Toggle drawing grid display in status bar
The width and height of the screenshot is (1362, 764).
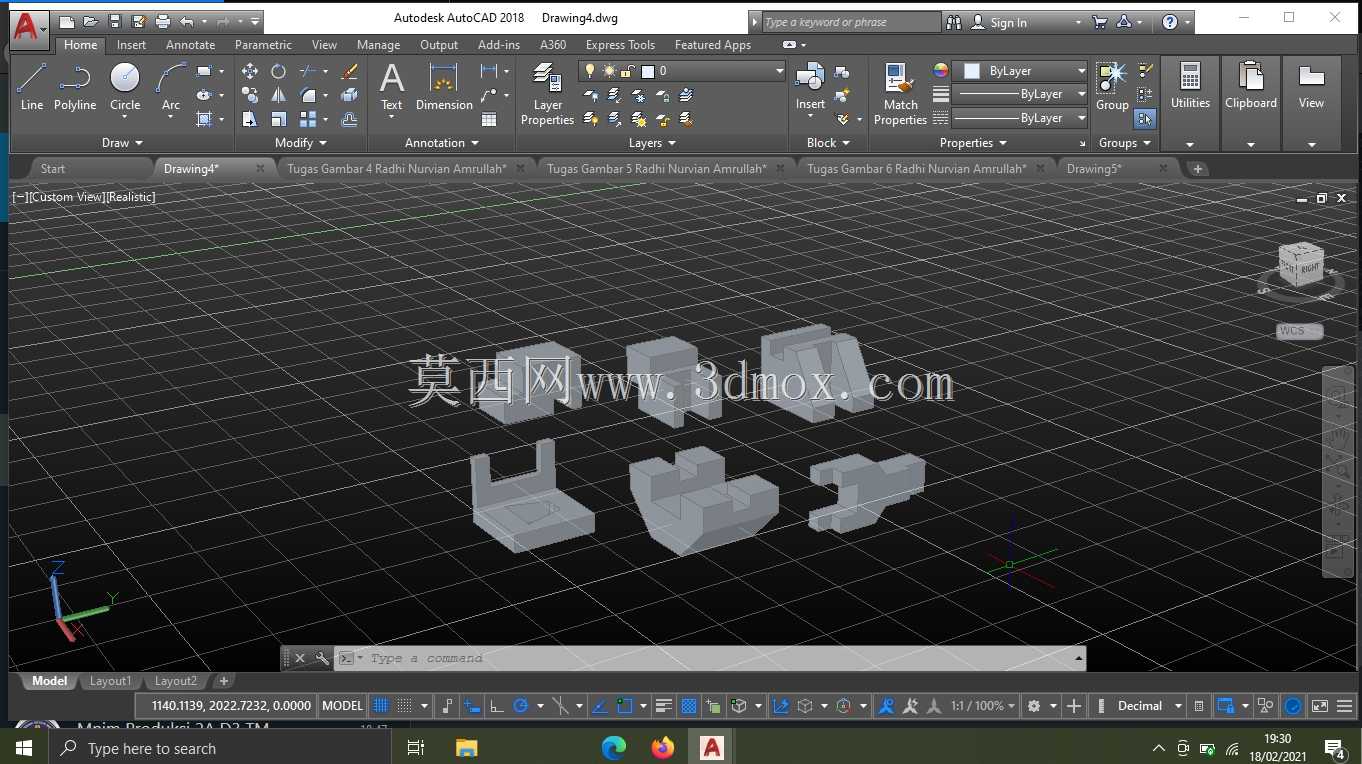pyautogui.click(x=380, y=706)
